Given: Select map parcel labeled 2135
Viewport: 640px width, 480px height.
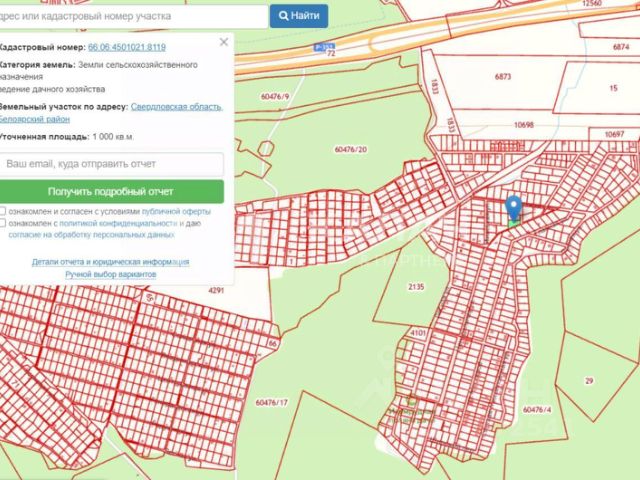Looking at the screenshot, I should pyautogui.click(x=416, y=287).
